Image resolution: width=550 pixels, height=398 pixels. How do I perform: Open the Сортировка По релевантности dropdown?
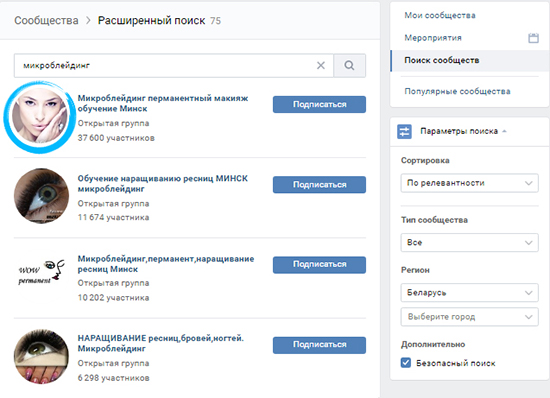pos(469,183)
